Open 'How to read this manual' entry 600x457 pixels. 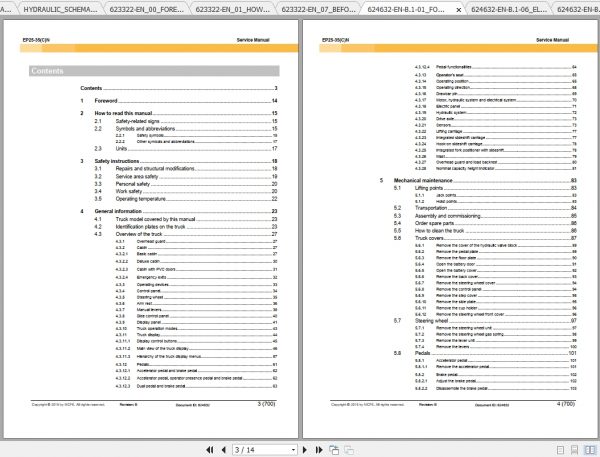[x=123, y=113]
